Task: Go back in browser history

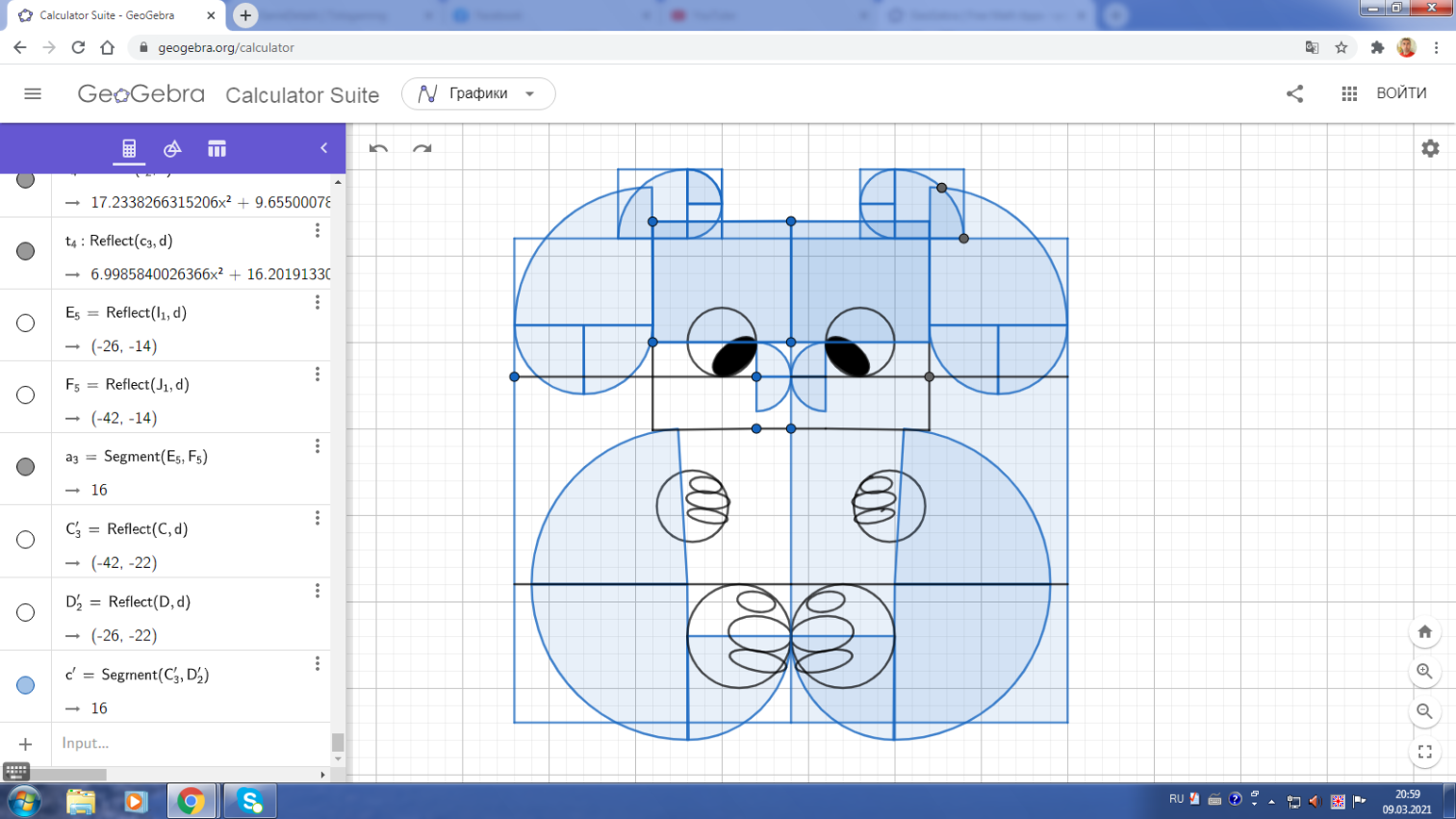Action: click(20, 47)
